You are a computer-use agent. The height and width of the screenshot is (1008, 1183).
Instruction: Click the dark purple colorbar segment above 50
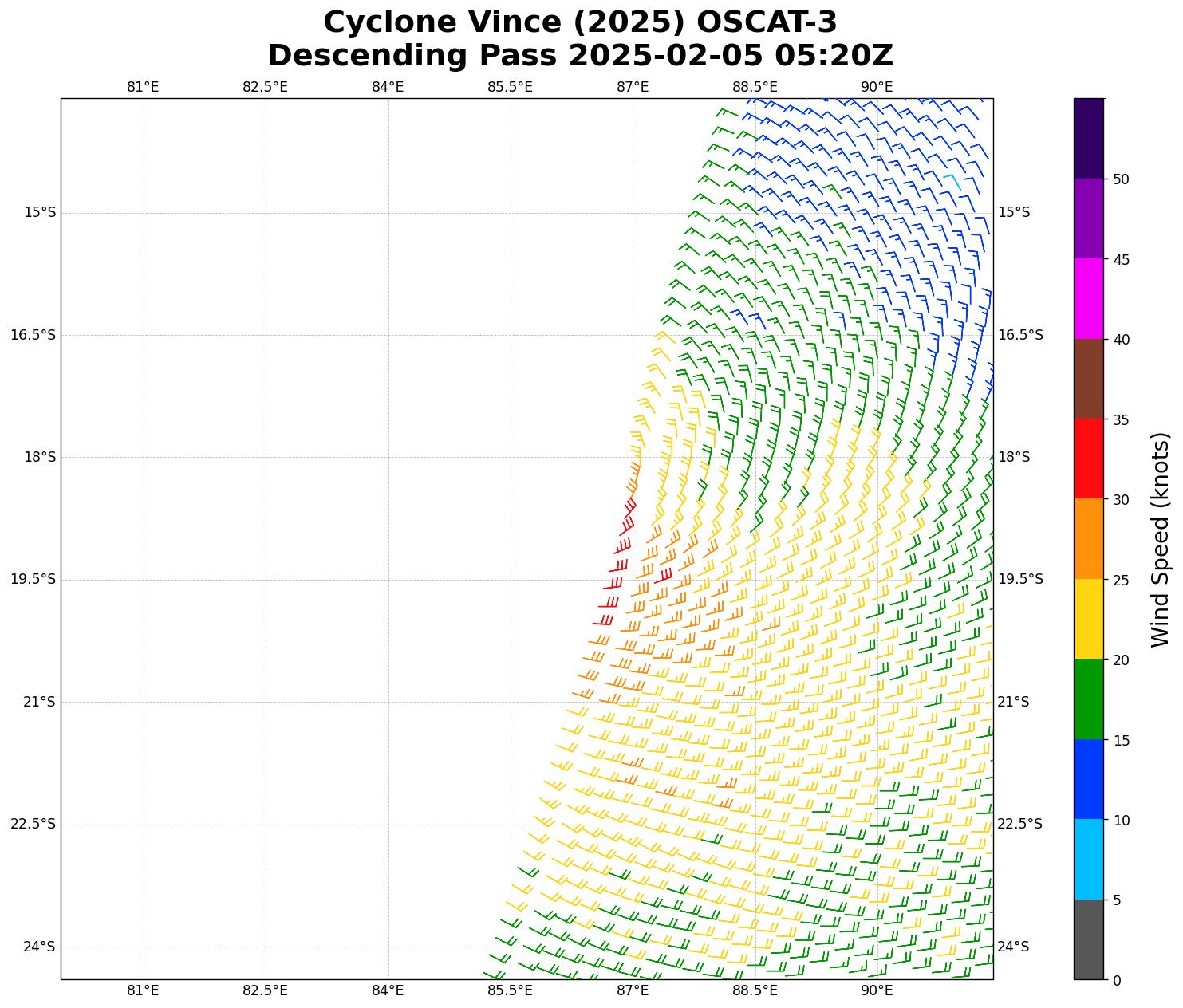(x=1088, y=138)
